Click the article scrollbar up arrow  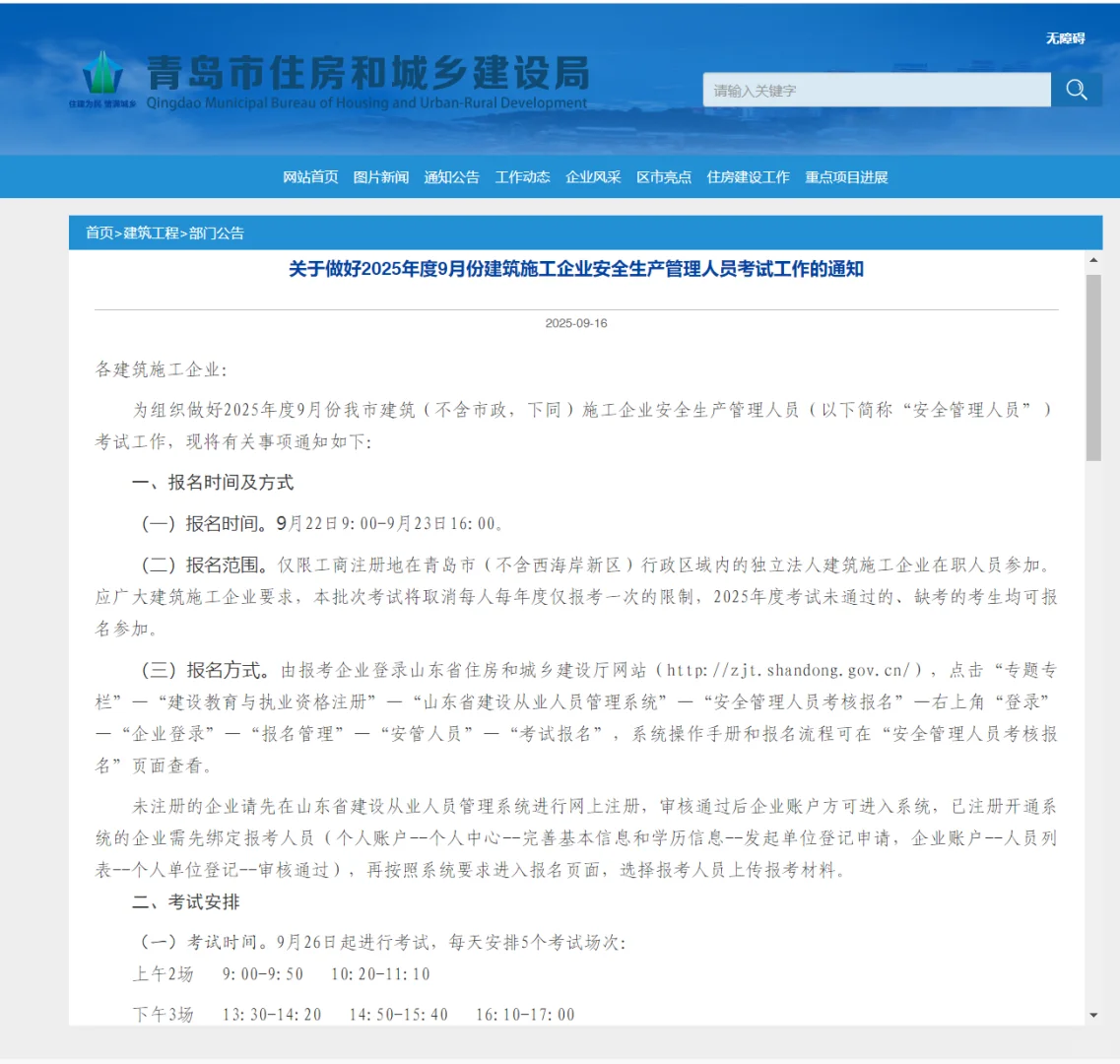1093,260
